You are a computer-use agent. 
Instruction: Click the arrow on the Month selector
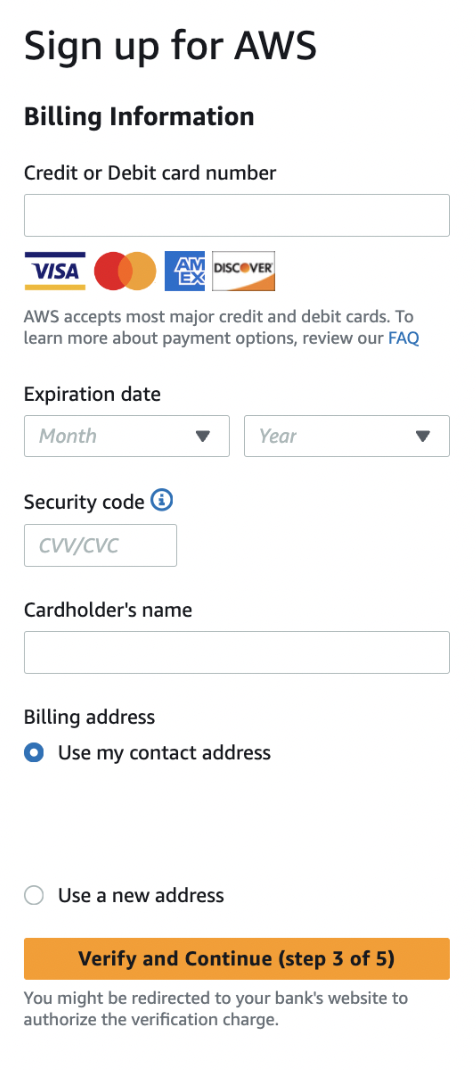[x=203, y=437]
